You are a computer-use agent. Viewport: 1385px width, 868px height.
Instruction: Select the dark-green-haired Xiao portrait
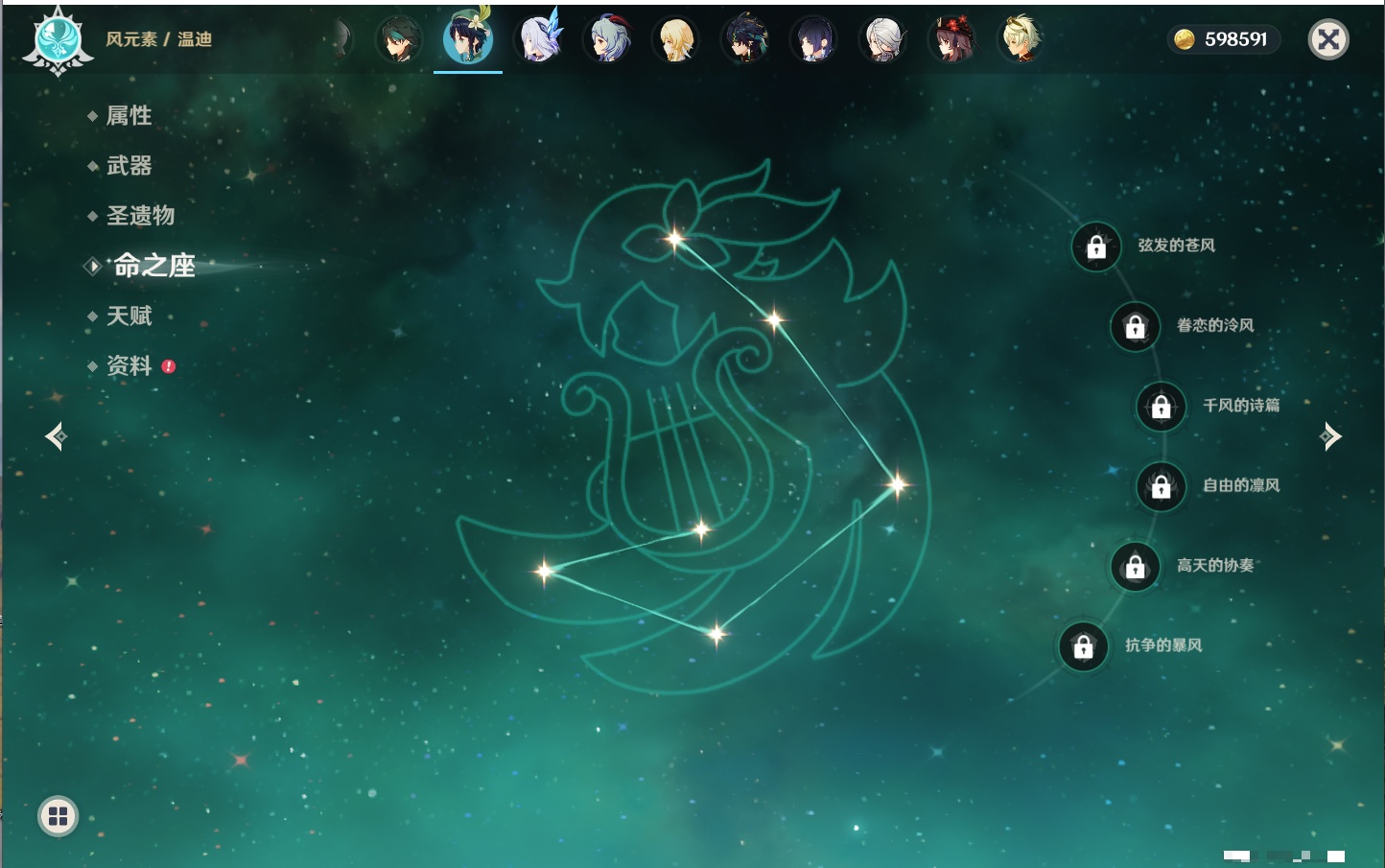pyautogui.click(x=399, y=39)
